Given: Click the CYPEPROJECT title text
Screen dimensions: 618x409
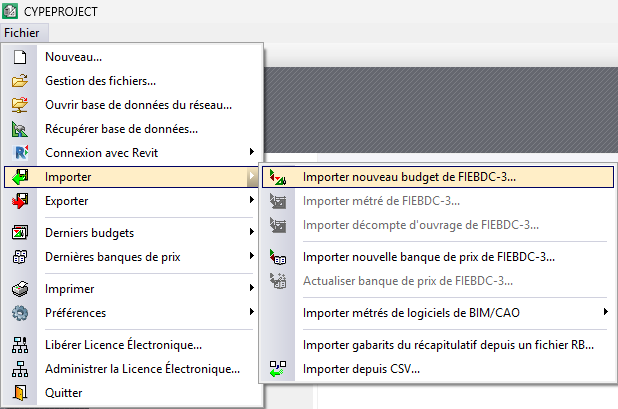Looking at the screenshot, I should pos(61,12).
